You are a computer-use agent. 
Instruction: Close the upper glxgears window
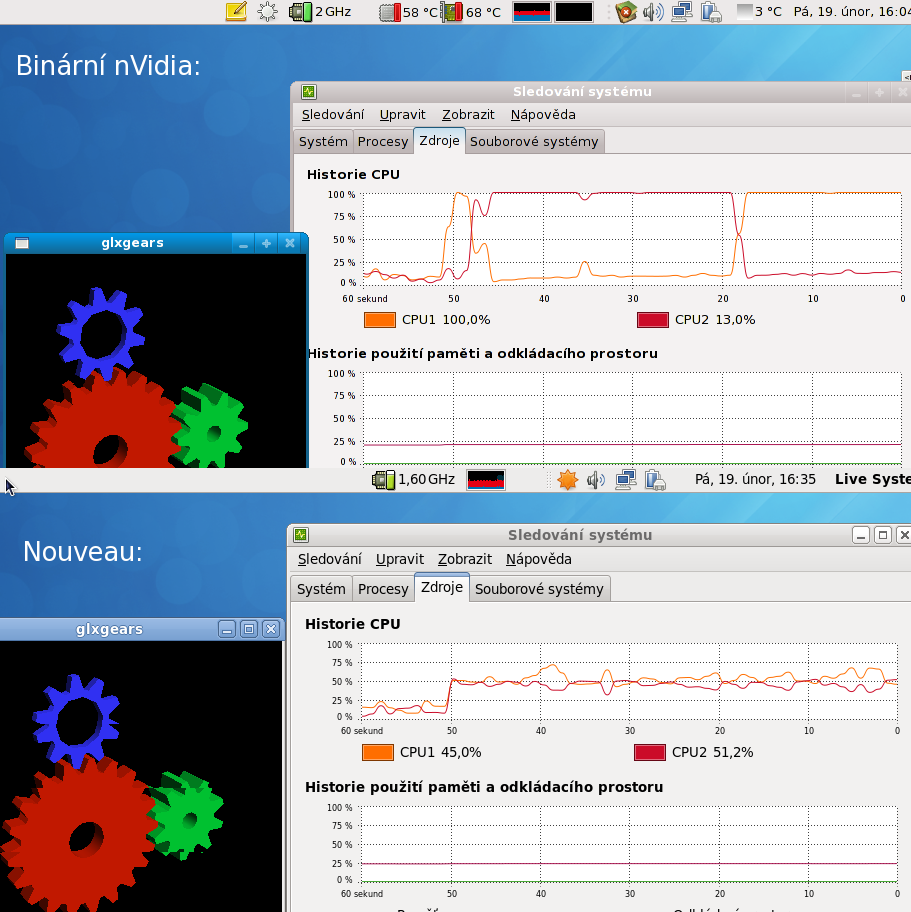tap(290, 244)
